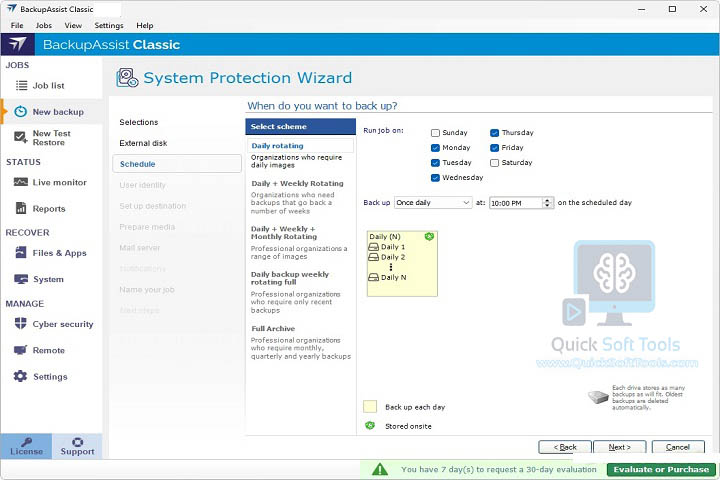
Task: Select the Full Archive scheme
Action: [x=273, y=328]
